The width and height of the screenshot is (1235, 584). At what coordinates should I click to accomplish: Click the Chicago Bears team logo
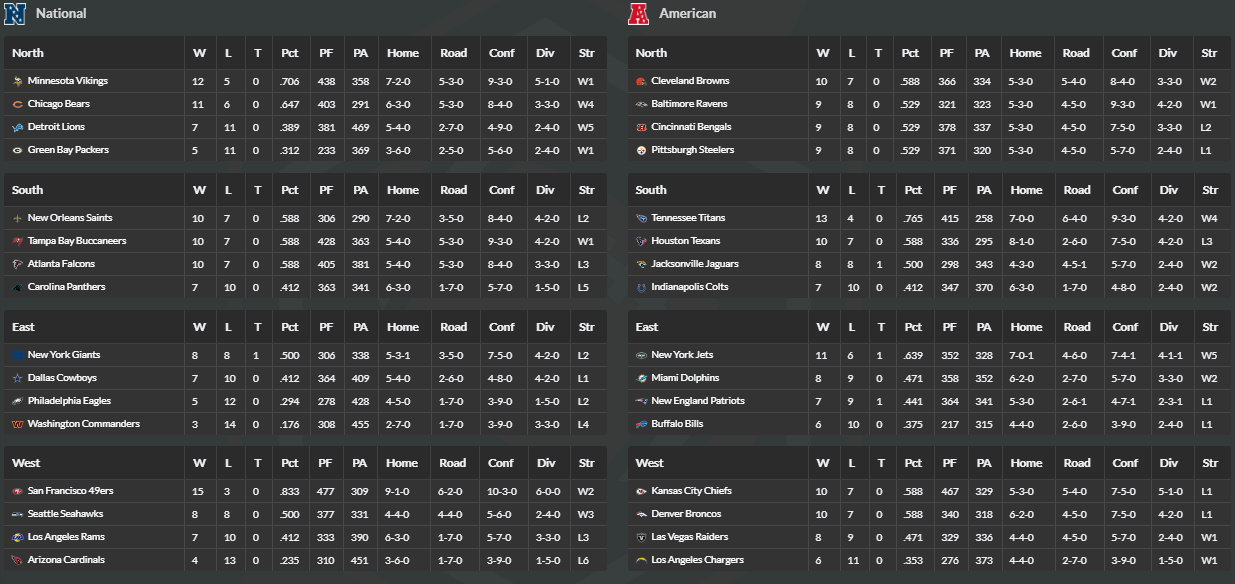coord(17,104)
